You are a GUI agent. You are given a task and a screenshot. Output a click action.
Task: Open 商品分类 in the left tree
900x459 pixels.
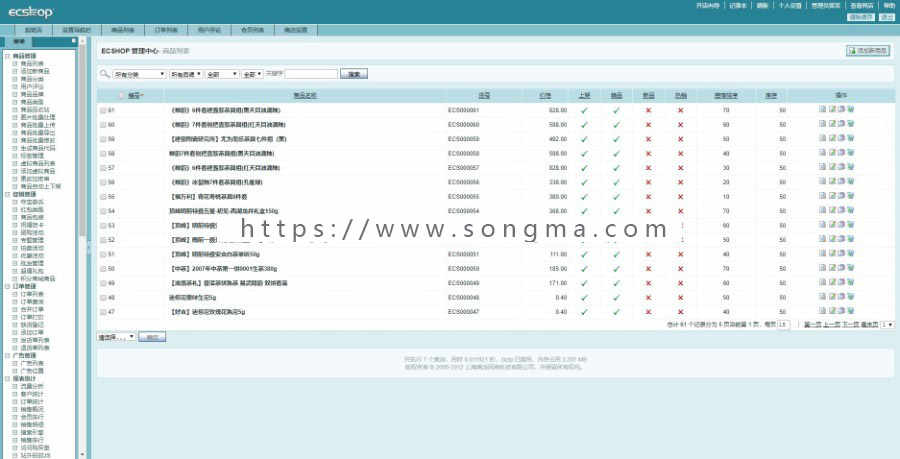[x=32, y=79]
